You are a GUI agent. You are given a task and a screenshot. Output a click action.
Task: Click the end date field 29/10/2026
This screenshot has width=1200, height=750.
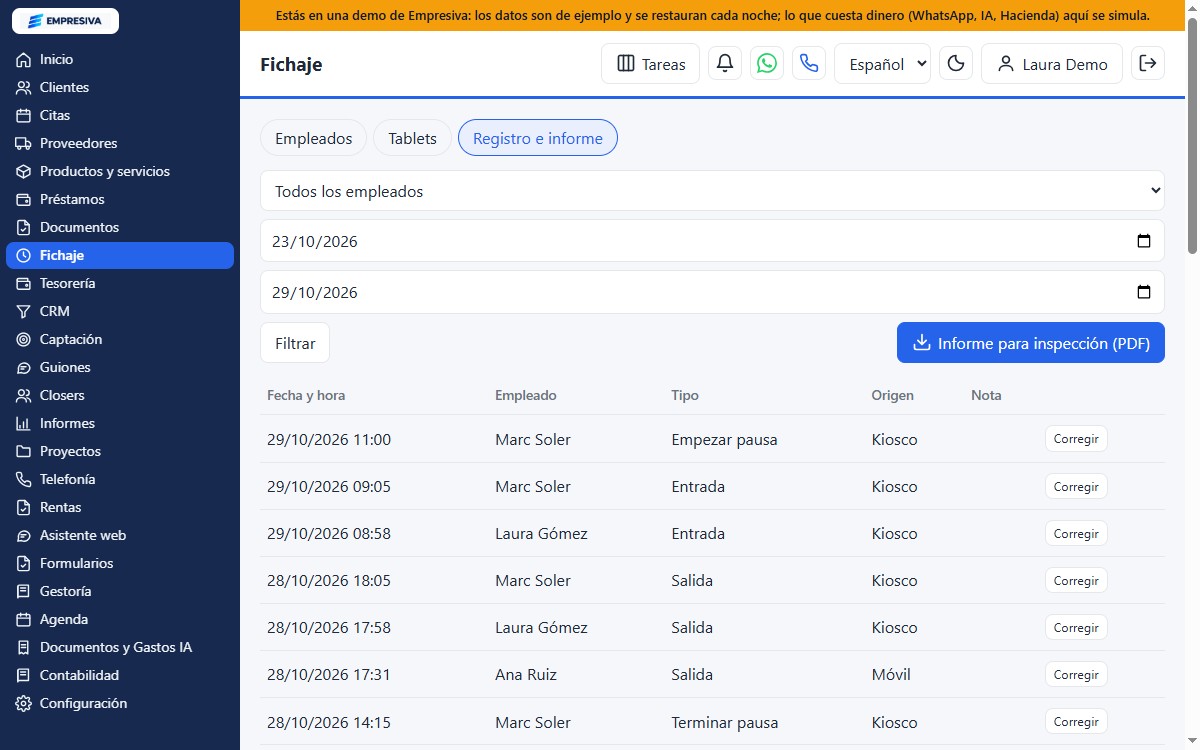[712, 292]
